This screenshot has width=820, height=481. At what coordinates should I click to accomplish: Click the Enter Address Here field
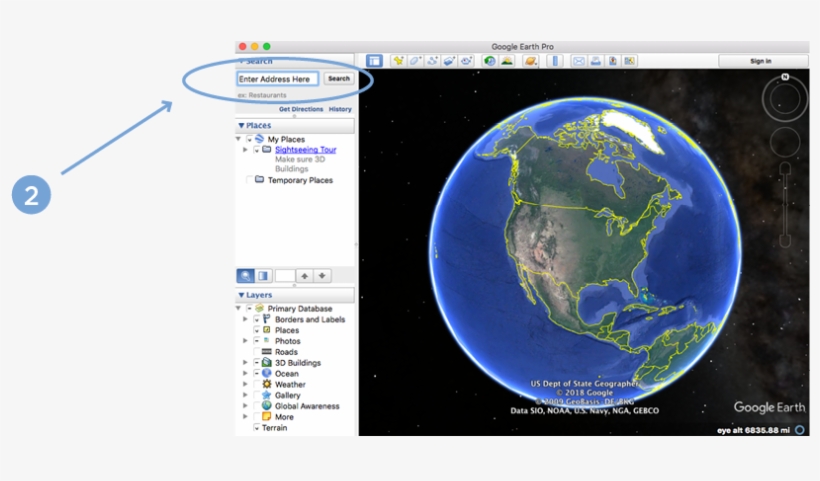click(277, 79)
